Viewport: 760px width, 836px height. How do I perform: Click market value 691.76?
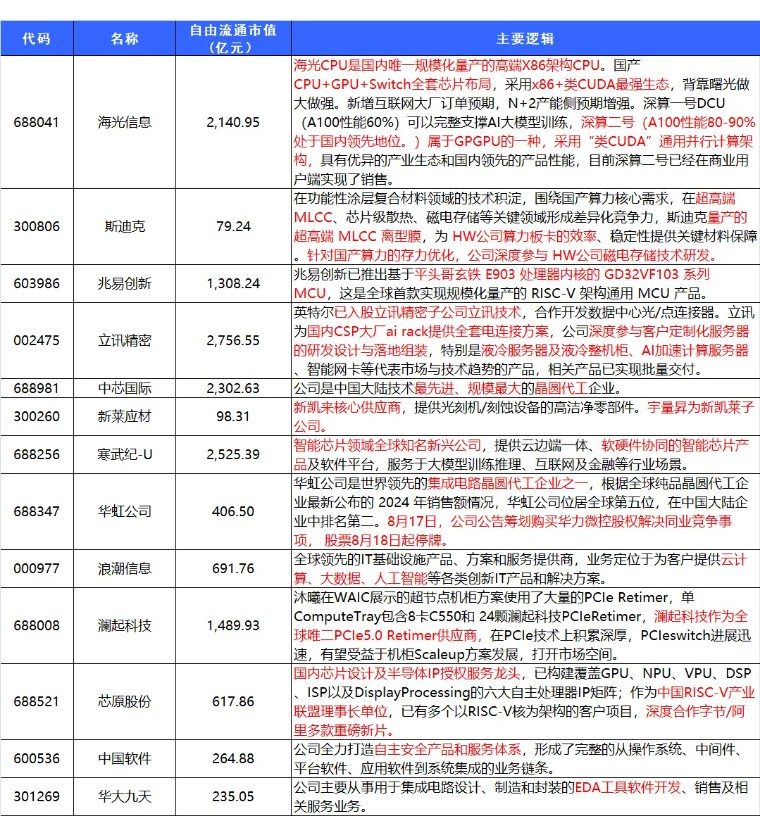click(x=233, y=568)
